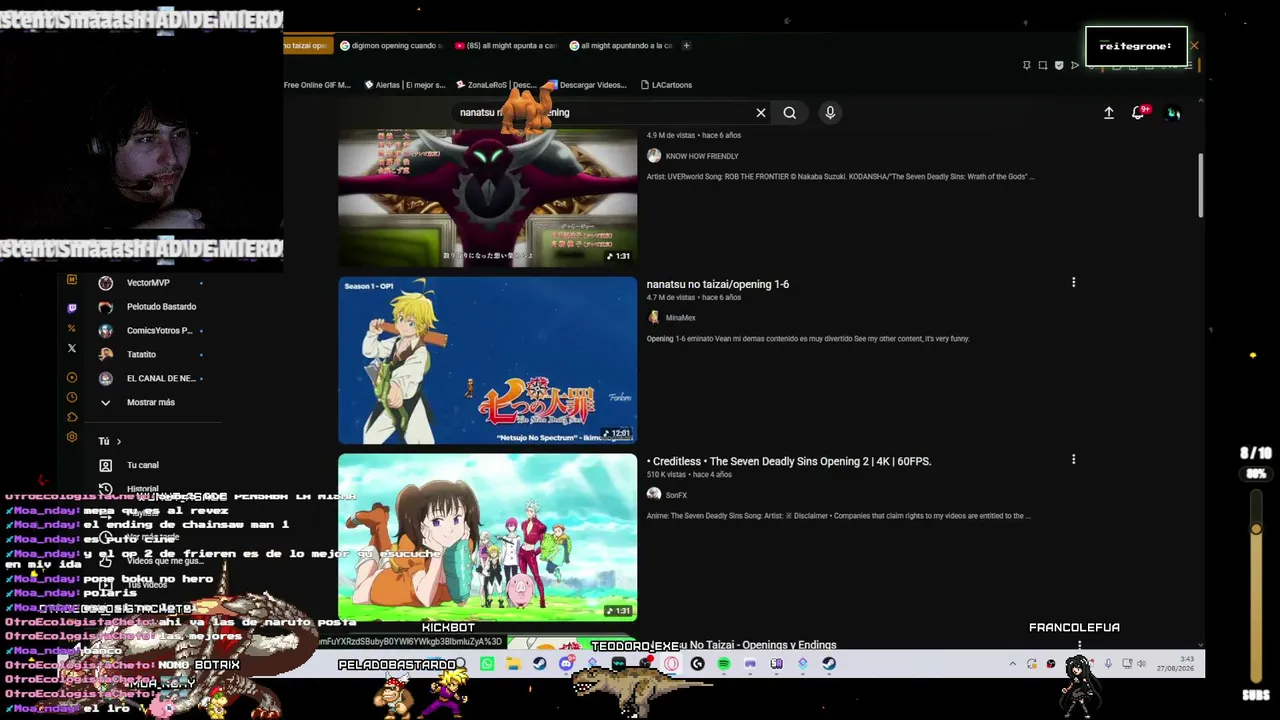Open the sidebar settings gear
Viewport: 1280px width, 720px height.
click(x=72, y=437)
